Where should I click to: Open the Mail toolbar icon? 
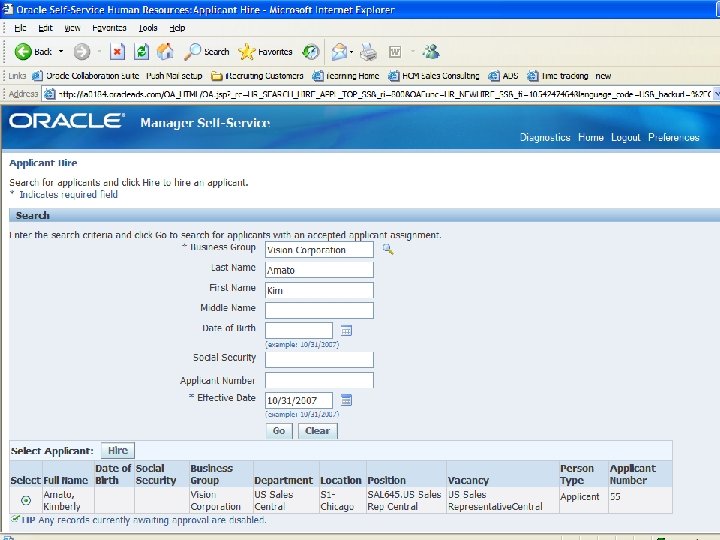[339, 52]
